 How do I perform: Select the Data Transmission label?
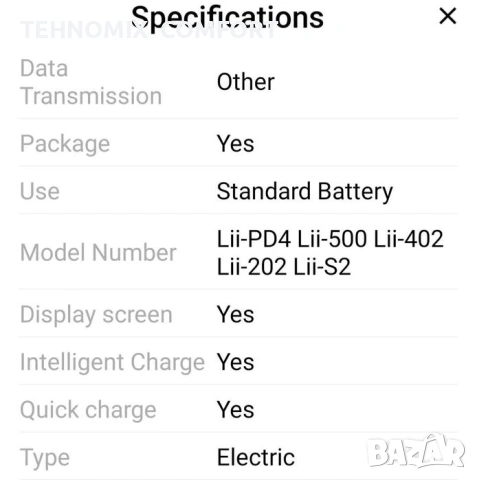click(91, 82)
